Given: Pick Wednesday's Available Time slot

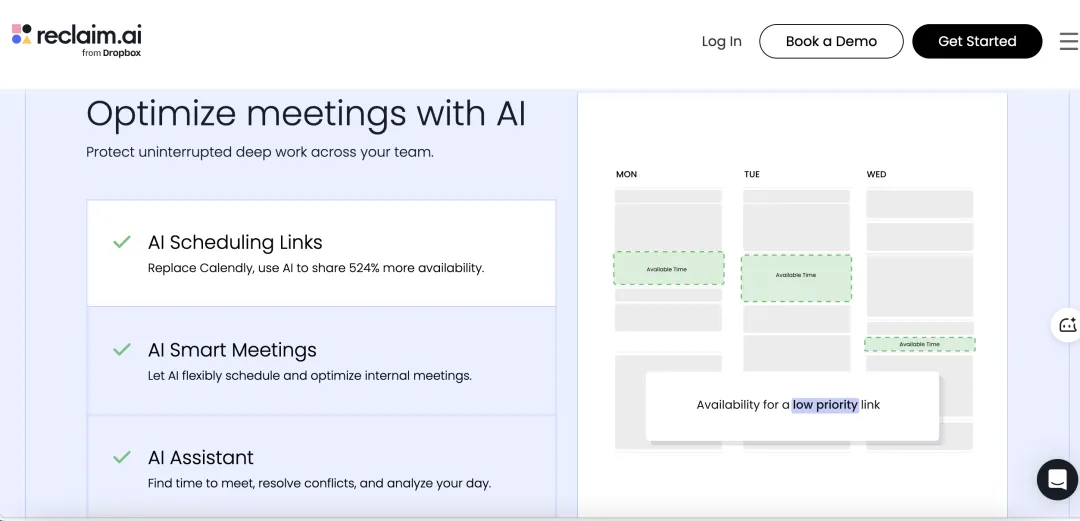Looking at the screenshot, I should [x=919, y=344].
